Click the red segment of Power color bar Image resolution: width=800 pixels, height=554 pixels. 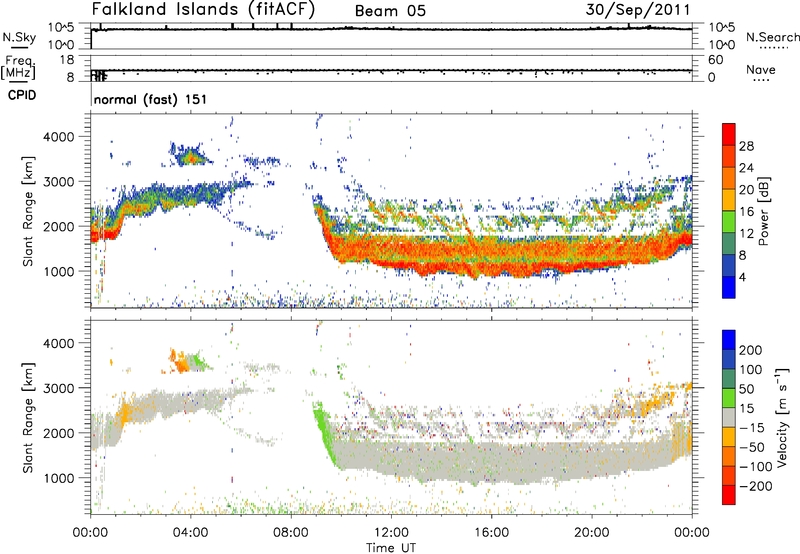[729, 134]
